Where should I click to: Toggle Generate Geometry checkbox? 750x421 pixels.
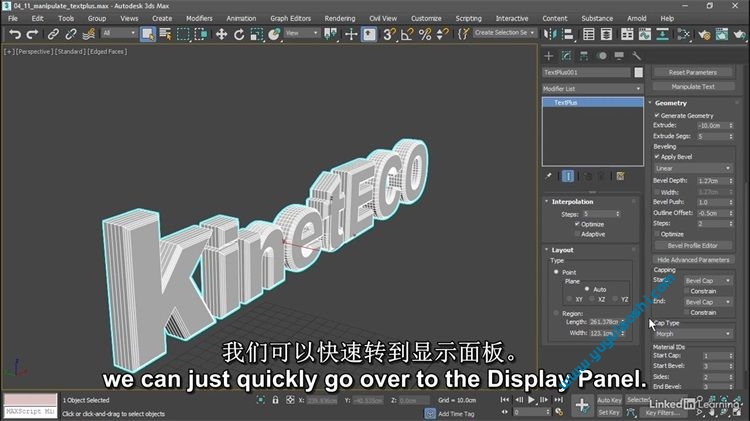657,115
